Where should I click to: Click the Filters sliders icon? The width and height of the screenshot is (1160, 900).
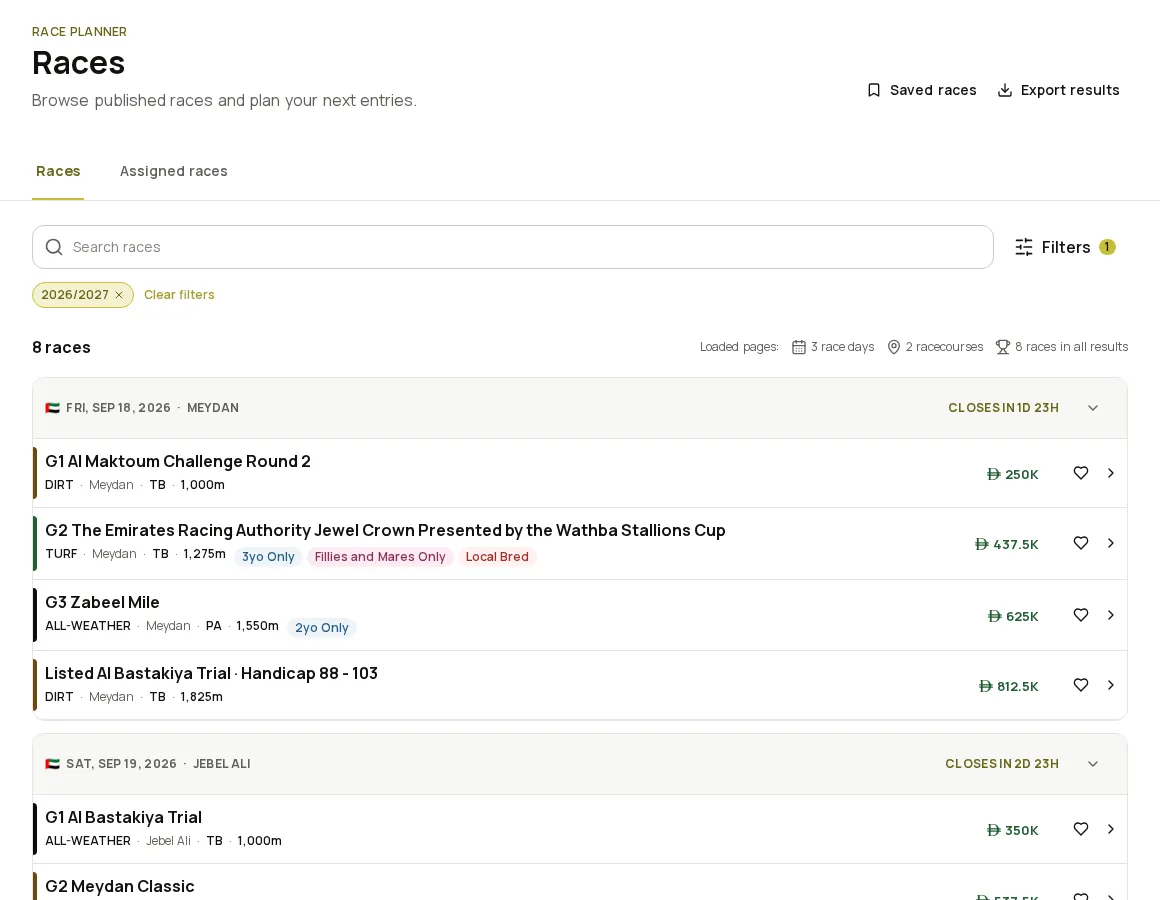[x=1024, y=247]
